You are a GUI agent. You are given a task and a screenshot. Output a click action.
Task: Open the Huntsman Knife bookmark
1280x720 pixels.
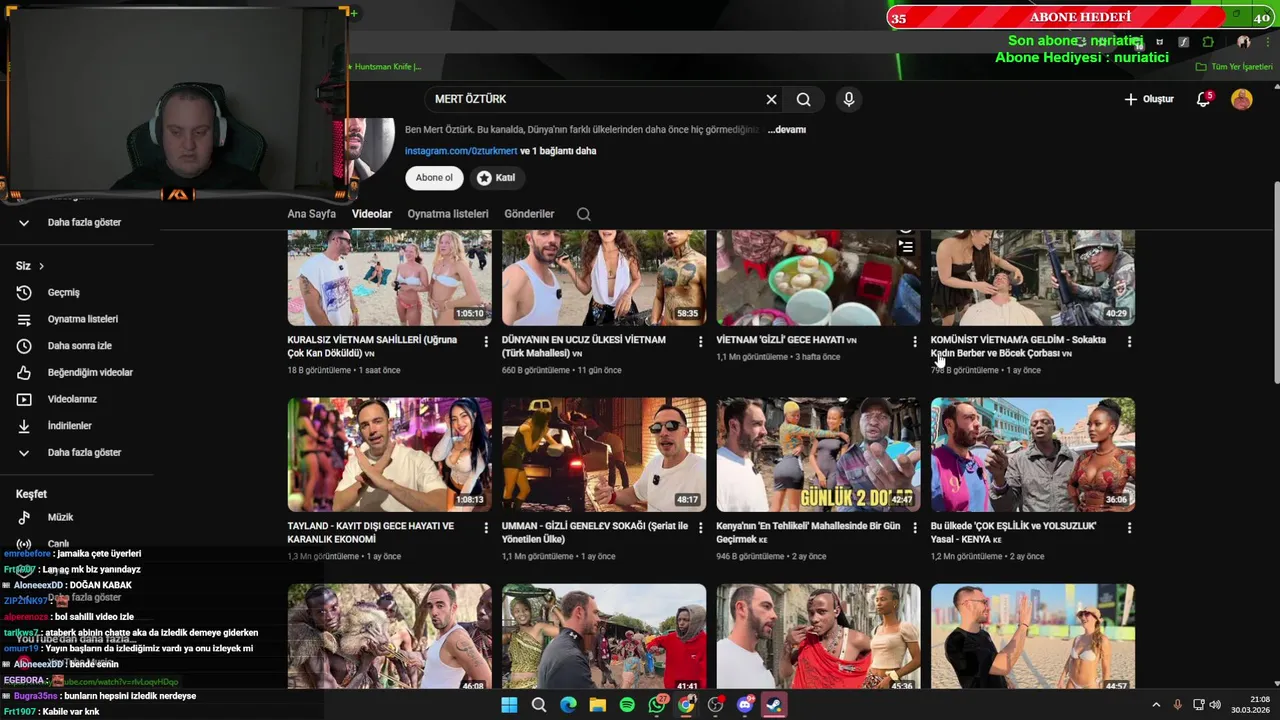(384, 67)
